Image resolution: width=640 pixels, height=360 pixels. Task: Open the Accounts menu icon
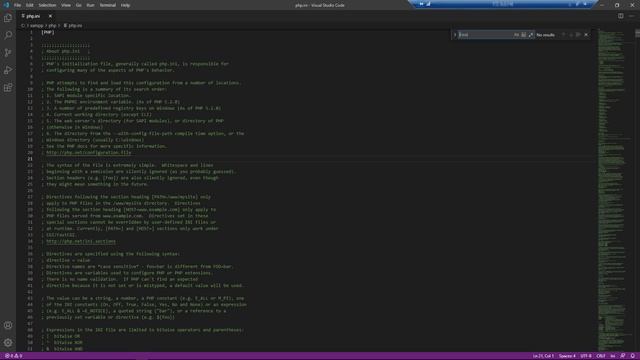[x=8, y=325]
